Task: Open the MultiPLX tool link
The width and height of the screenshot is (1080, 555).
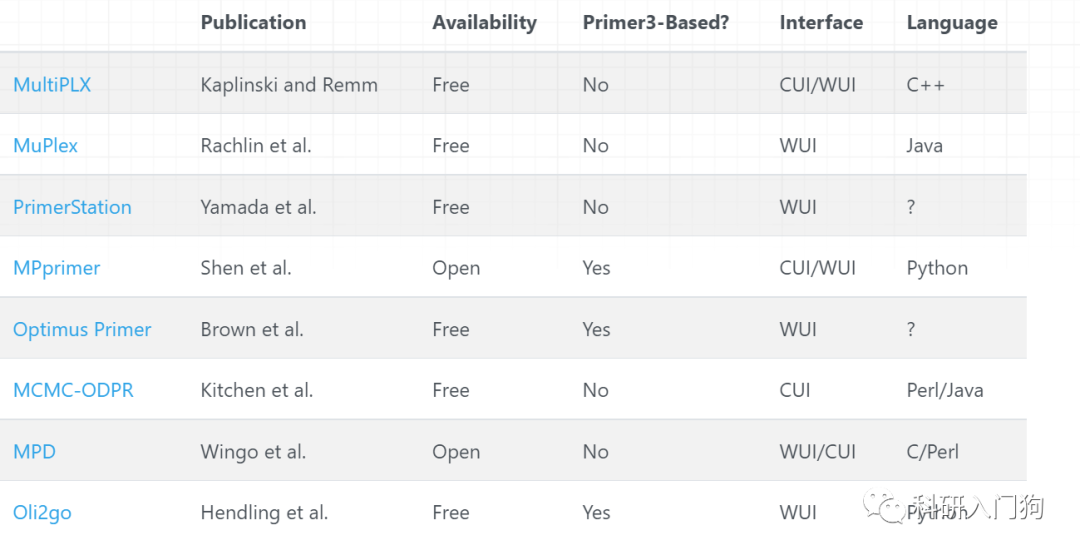Action: click(52, 85)
